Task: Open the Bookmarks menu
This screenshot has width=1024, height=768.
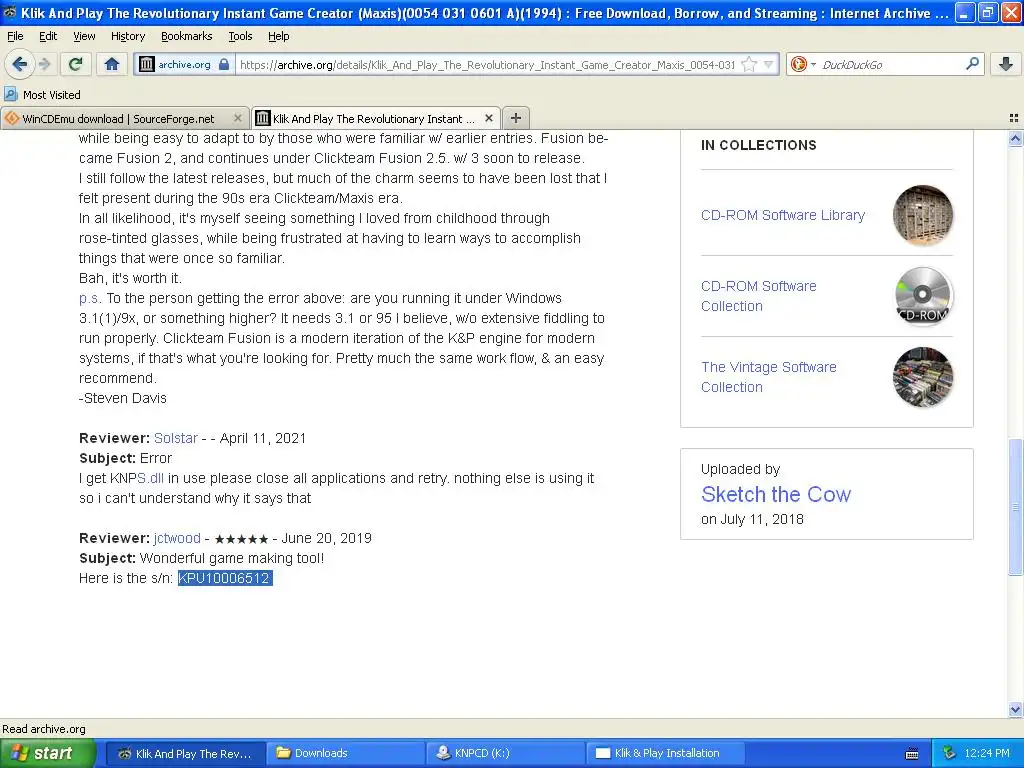Action: click(187, 37)
